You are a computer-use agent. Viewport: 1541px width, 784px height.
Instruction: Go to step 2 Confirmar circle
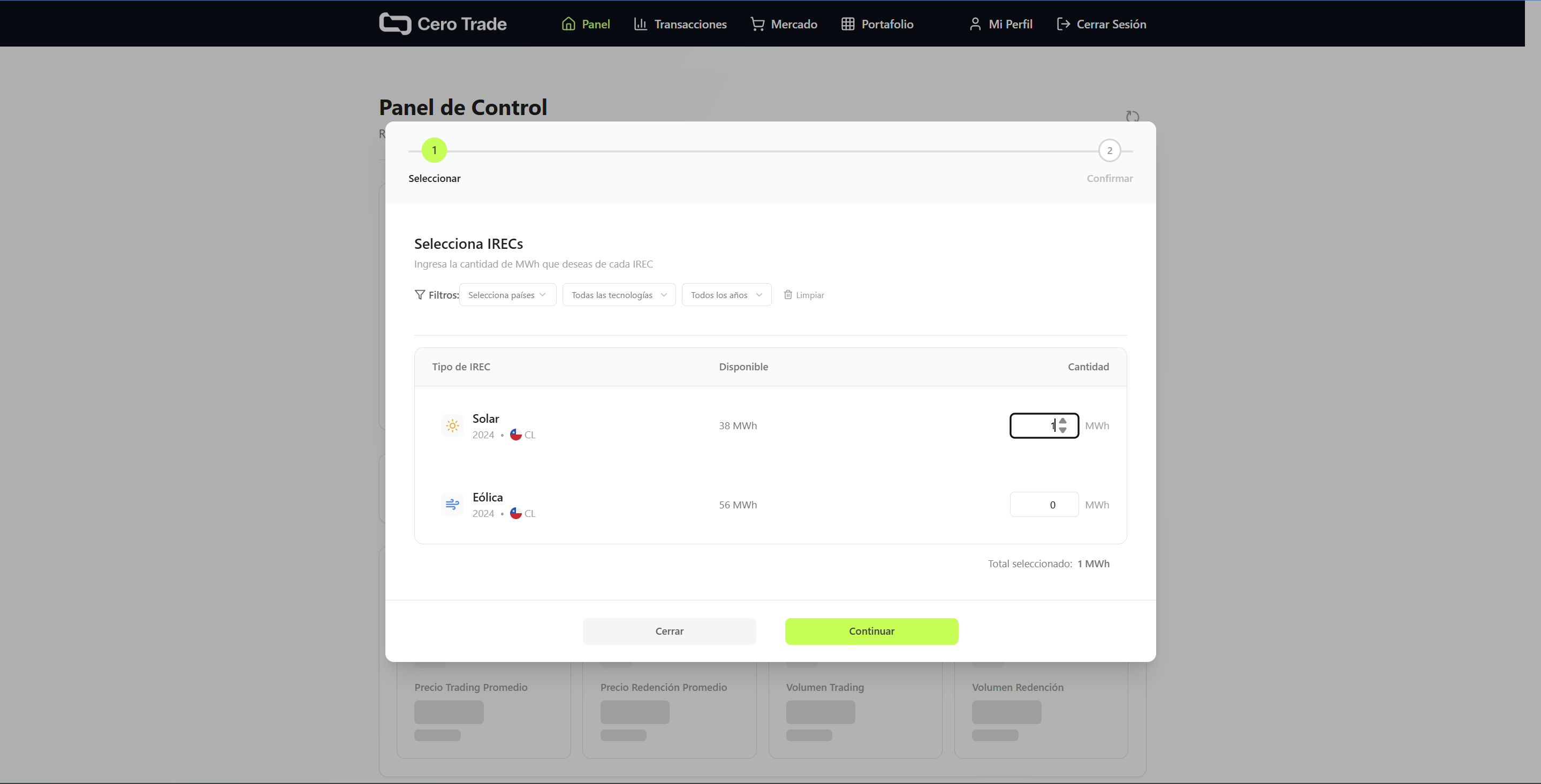[1109, 151]
